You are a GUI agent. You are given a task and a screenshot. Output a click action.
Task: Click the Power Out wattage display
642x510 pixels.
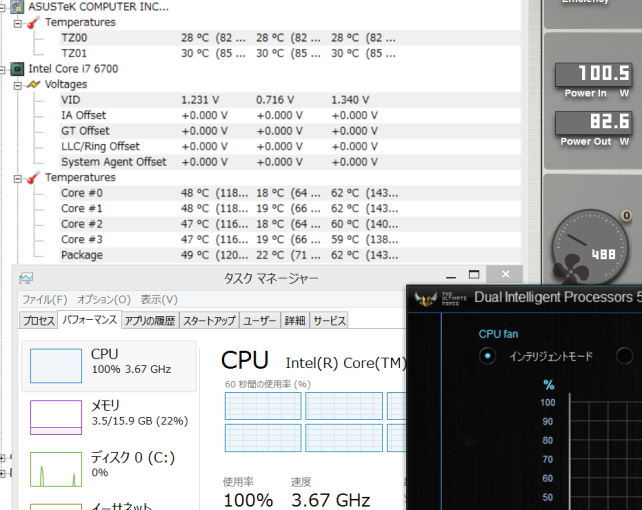pos(593,122)
